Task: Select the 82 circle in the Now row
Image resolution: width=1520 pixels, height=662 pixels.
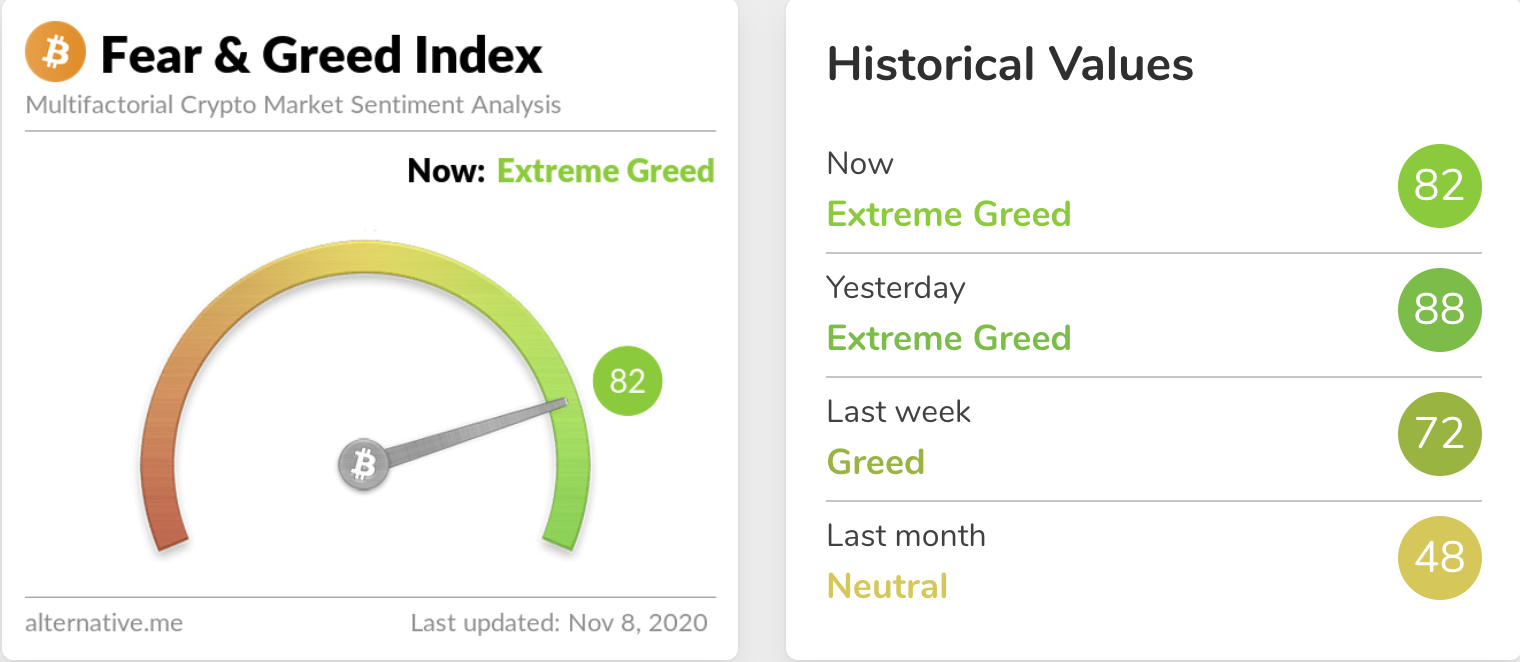Action: [1439, 186]
